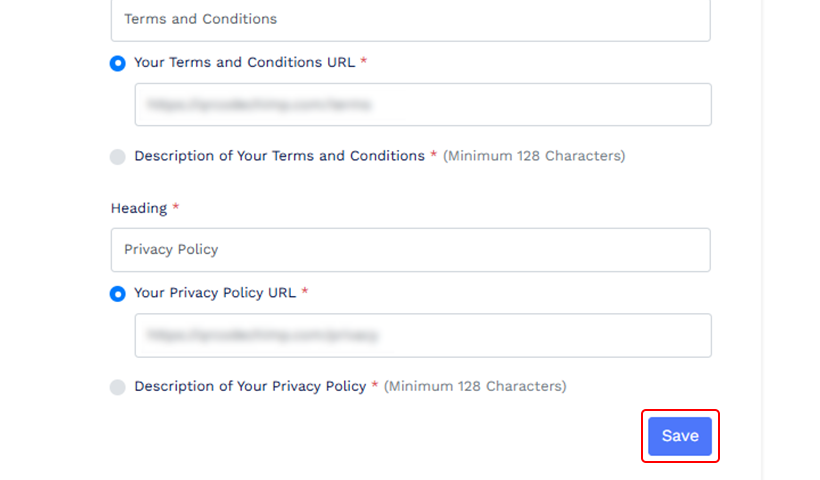Click the 'Your Terms and Conditions URL' label text
Image resolution: width=820 pixels, height=480 pixels.
click(244, 62)
